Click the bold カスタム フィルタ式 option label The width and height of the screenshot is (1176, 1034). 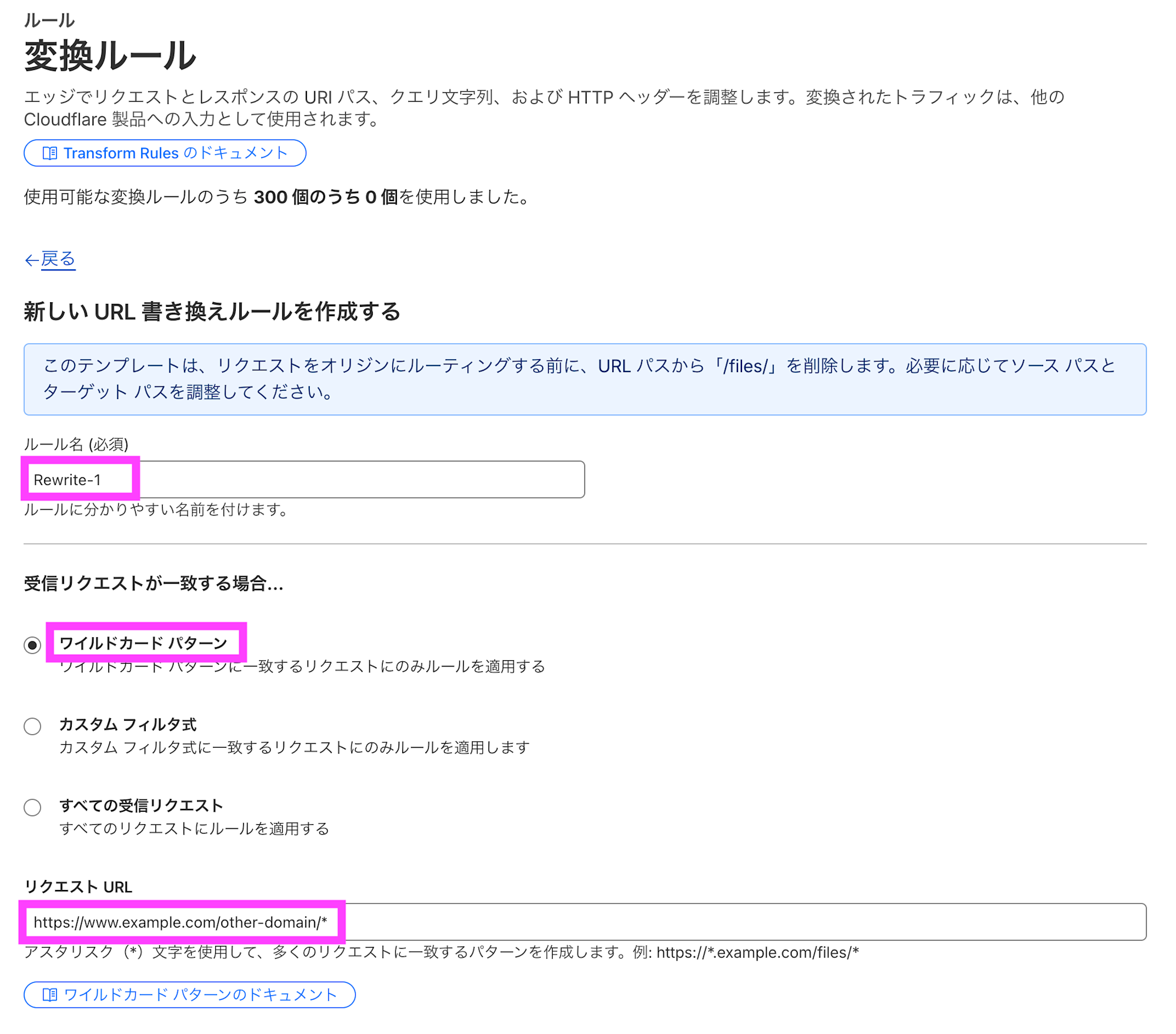[128, 725]
